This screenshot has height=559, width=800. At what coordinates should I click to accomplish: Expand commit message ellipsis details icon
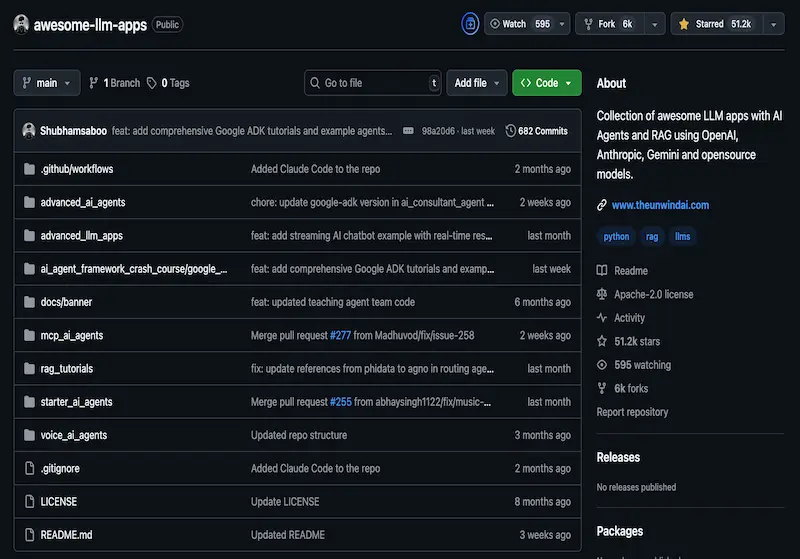[408, 131]
